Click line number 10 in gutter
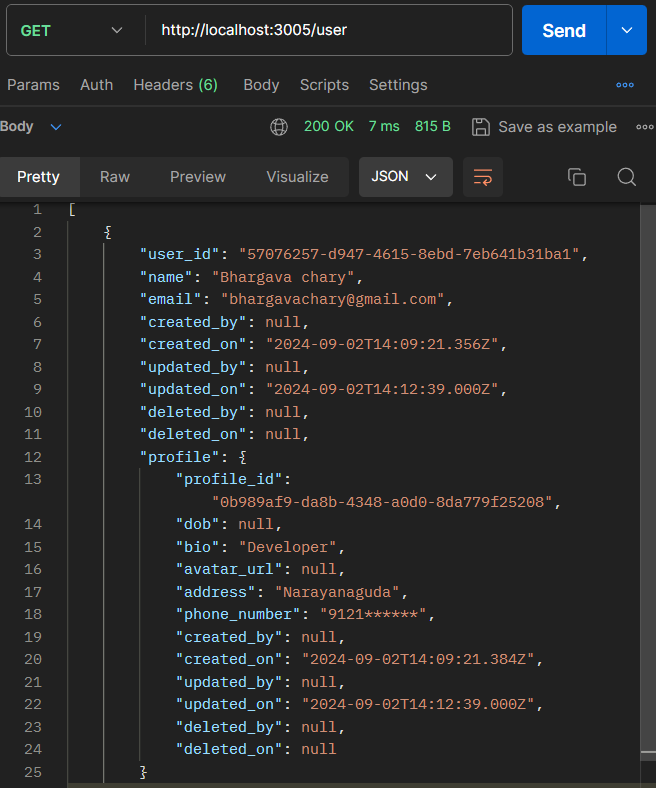 pyautogui.click(x=33, y=412)
